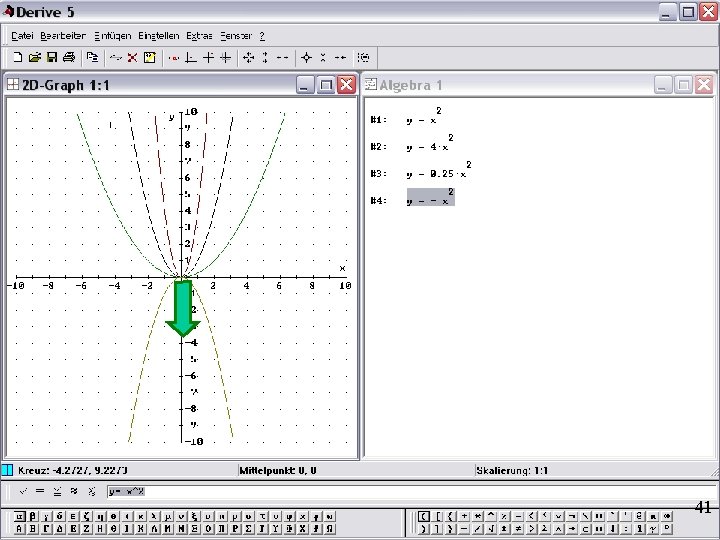Insert the plus sign from math symbol bar
Viewport: 720px width, 540px height.
click(x=464, y=516)
